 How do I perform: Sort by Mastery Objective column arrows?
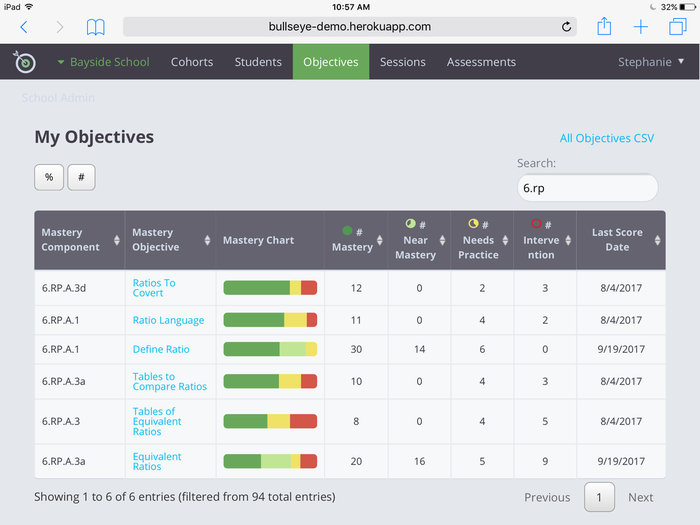(x=208, y=240)
